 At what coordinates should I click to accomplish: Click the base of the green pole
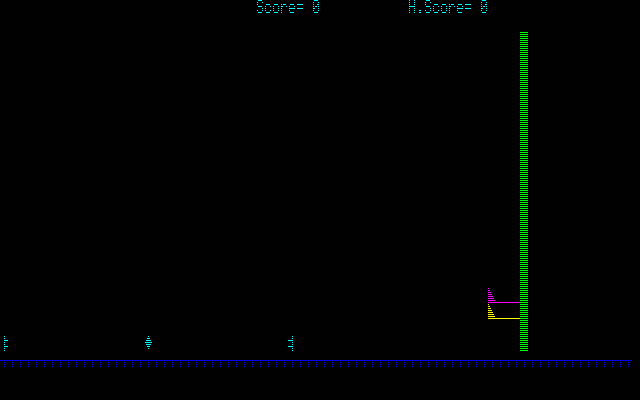pyautogui.click(x=524, y=347)
